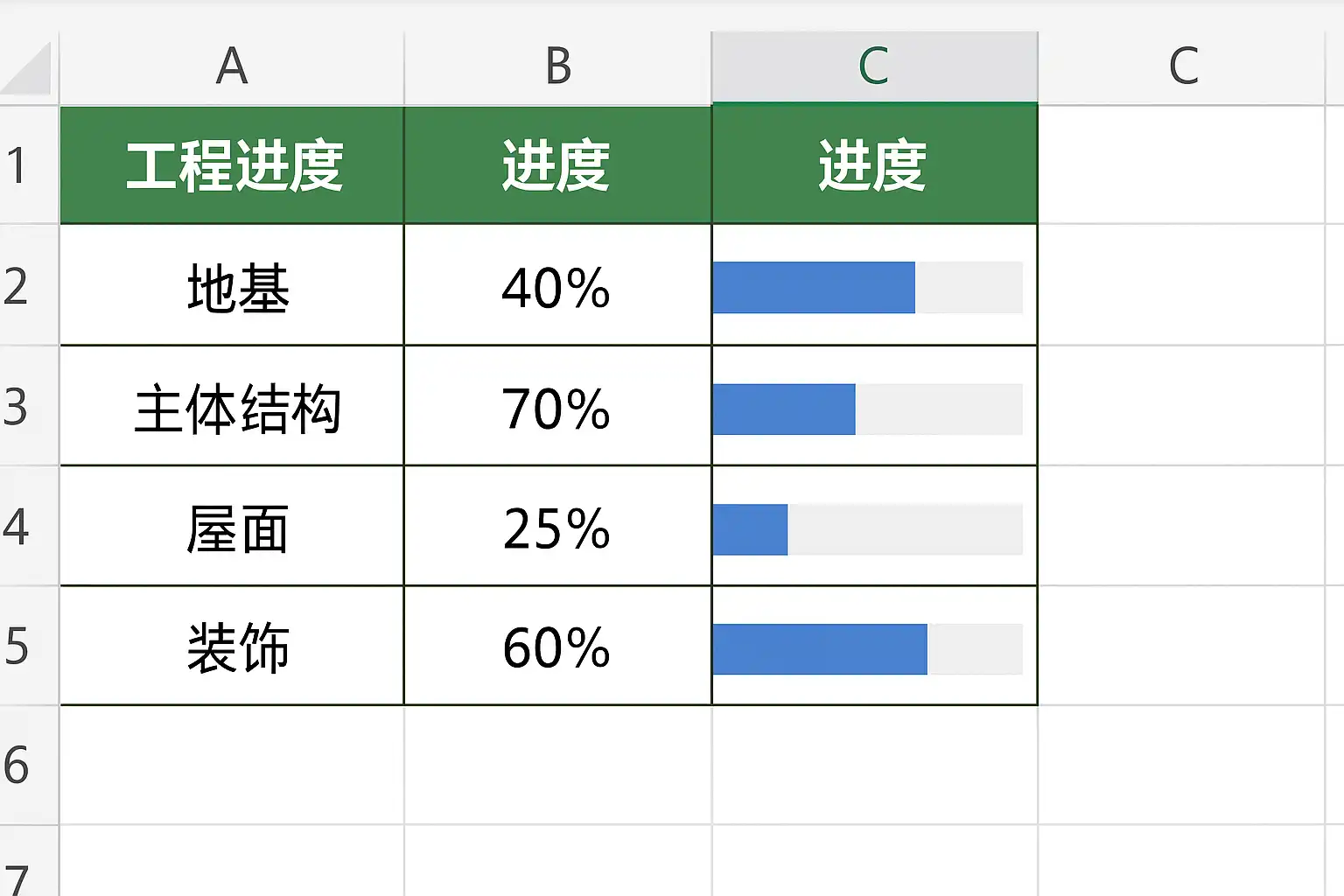Click the 工程进度 header cell
This screenshot has height=896, width=1344.
pyautogui.click(x=233, y=165)
